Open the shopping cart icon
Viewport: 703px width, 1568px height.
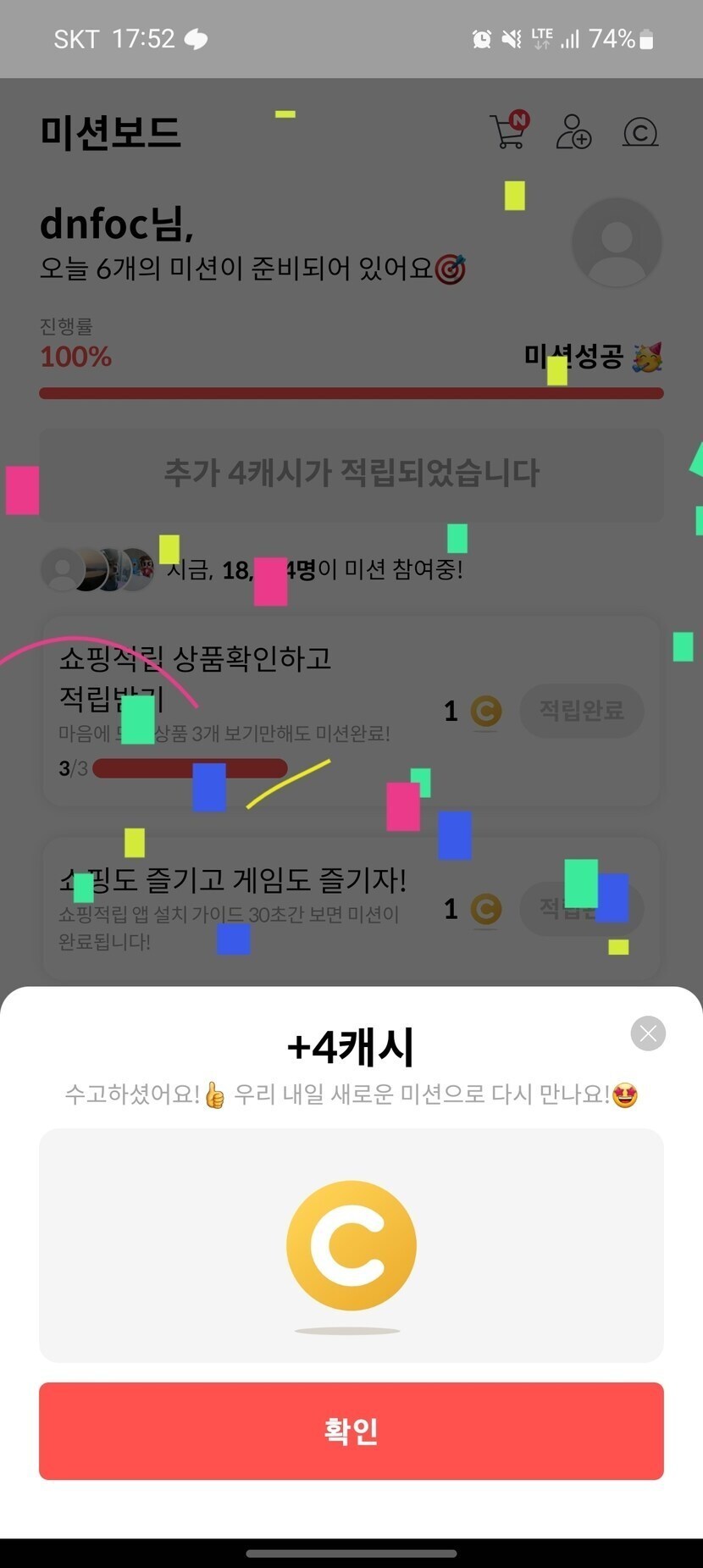(509, 130)
